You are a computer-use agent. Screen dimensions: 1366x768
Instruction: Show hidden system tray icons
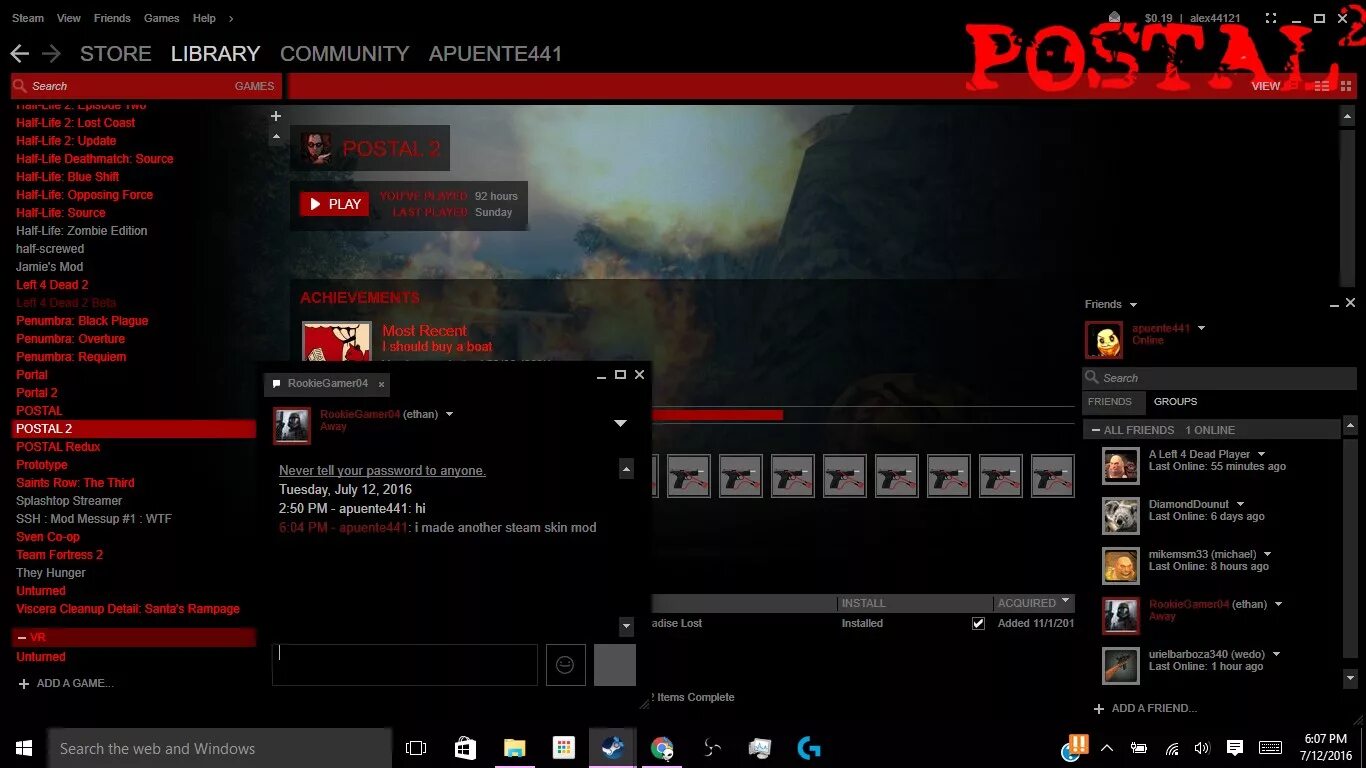(1107, 748)
